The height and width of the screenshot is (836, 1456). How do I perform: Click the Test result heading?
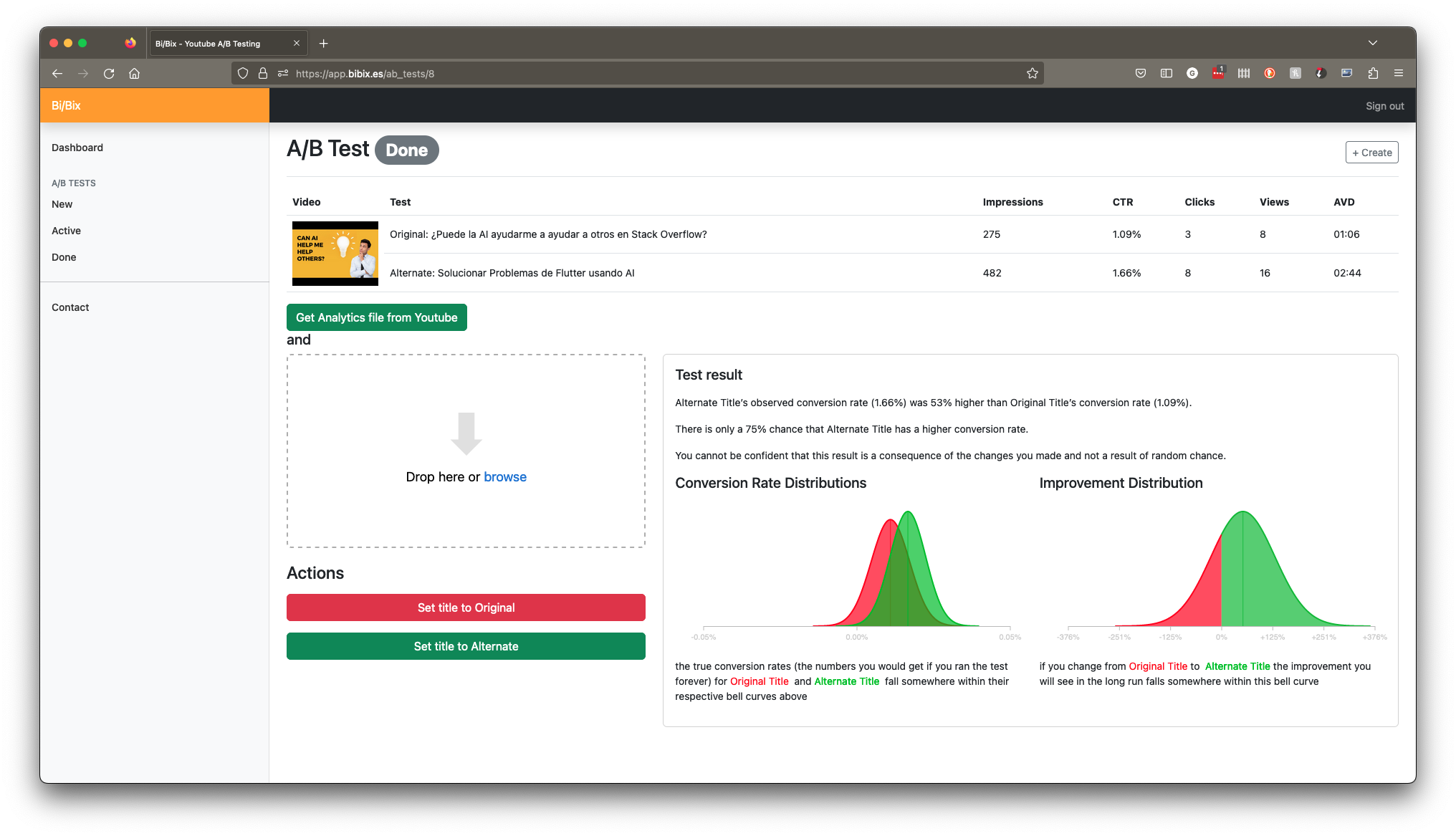pos(709,375)
